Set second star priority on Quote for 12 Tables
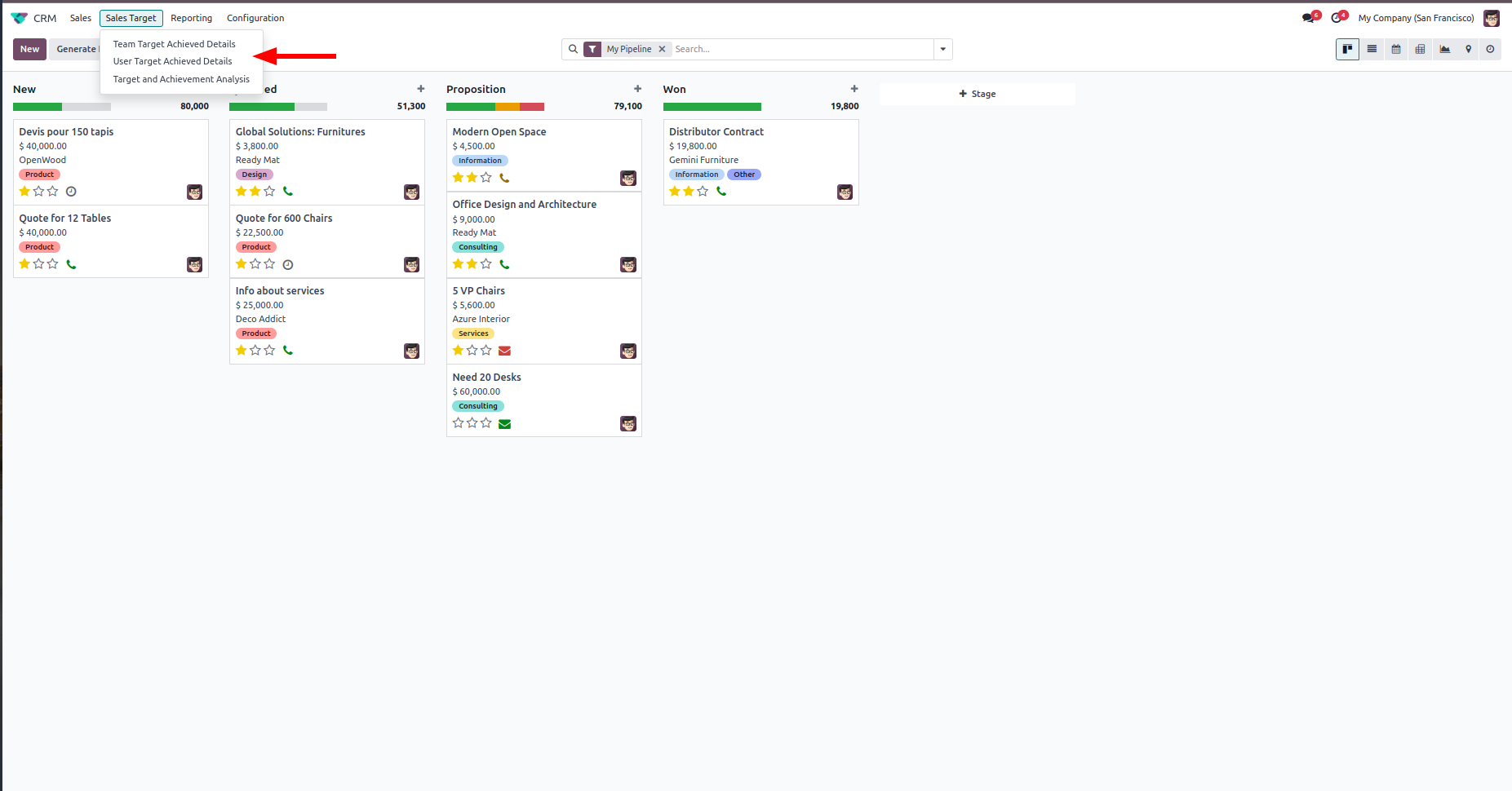Image resolution: width=1512 pixels, height=791 pixels. tap(38, 264)
